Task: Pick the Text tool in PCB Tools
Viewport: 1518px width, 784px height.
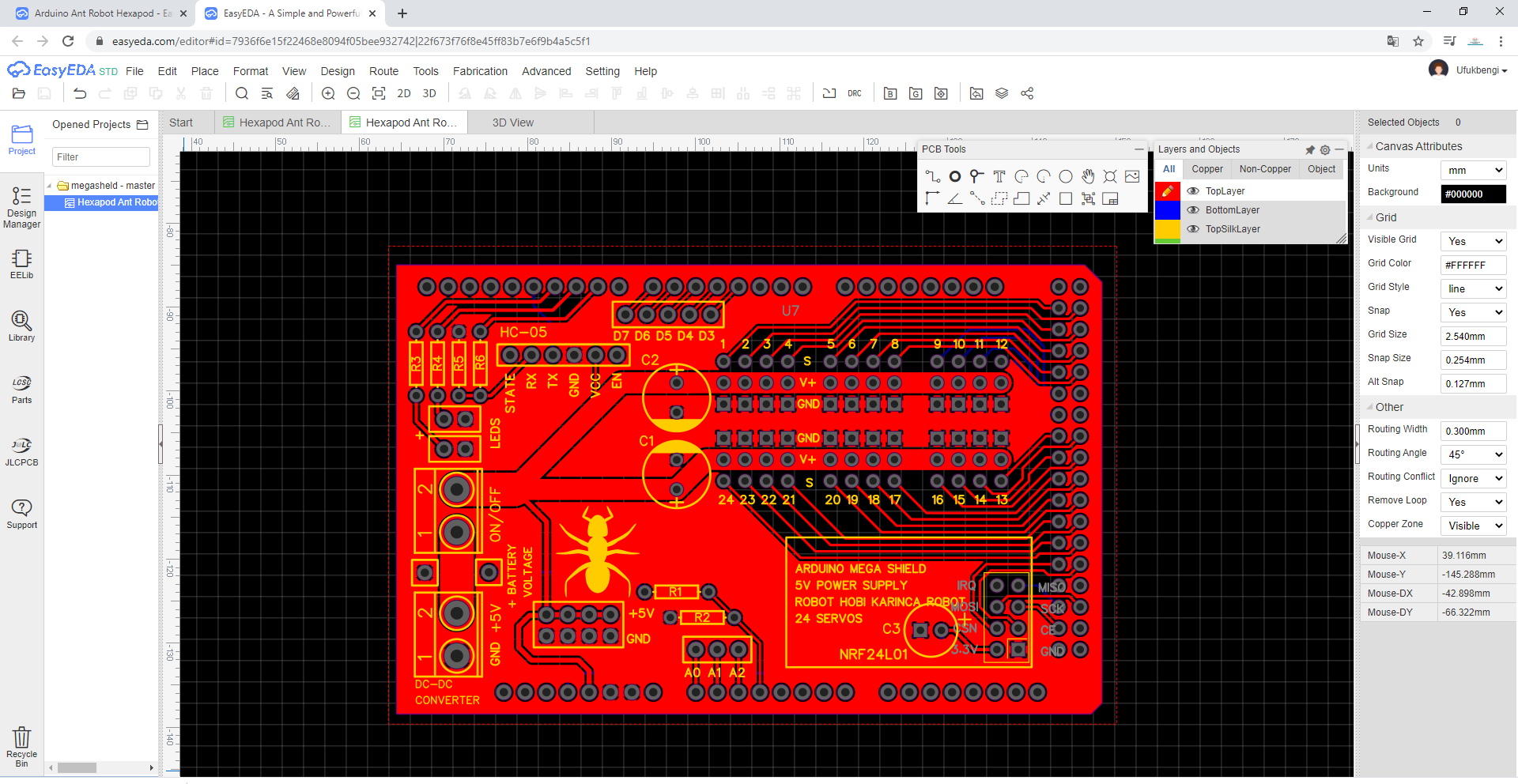Action: click(x=999, y=176)
